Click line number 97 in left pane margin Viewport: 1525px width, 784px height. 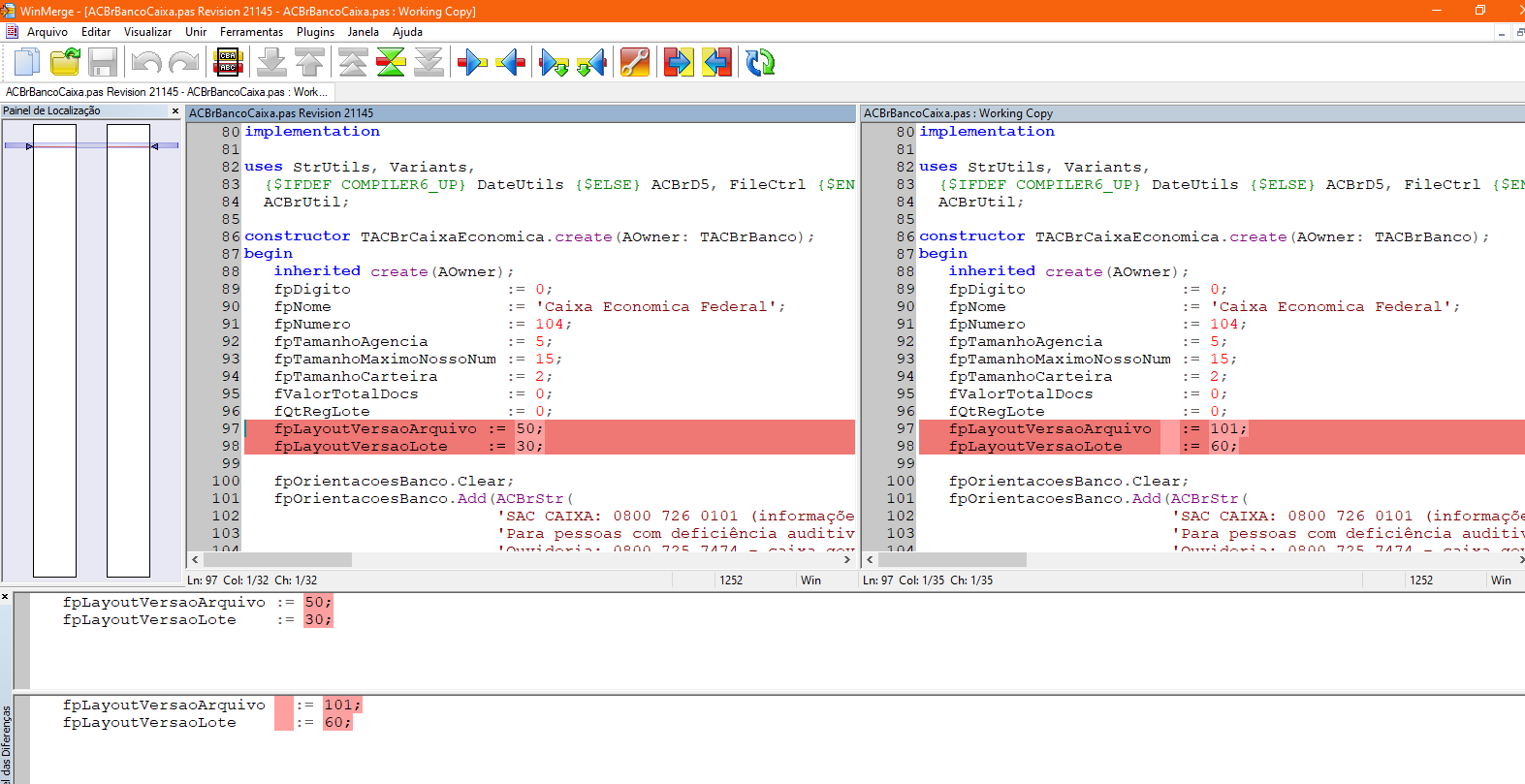coord(230,429)
